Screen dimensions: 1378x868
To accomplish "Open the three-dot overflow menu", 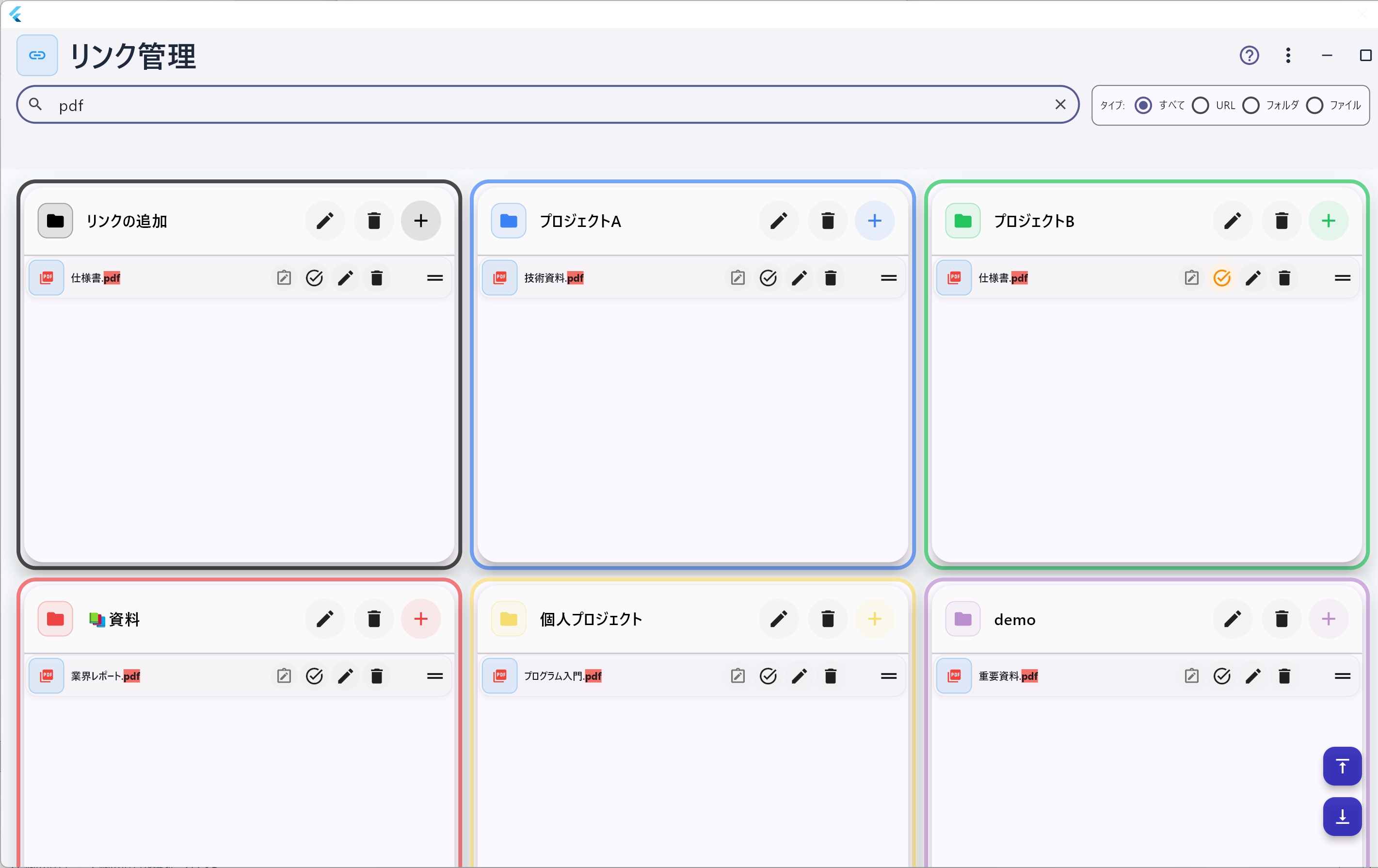I will (x=1288, y=55).
